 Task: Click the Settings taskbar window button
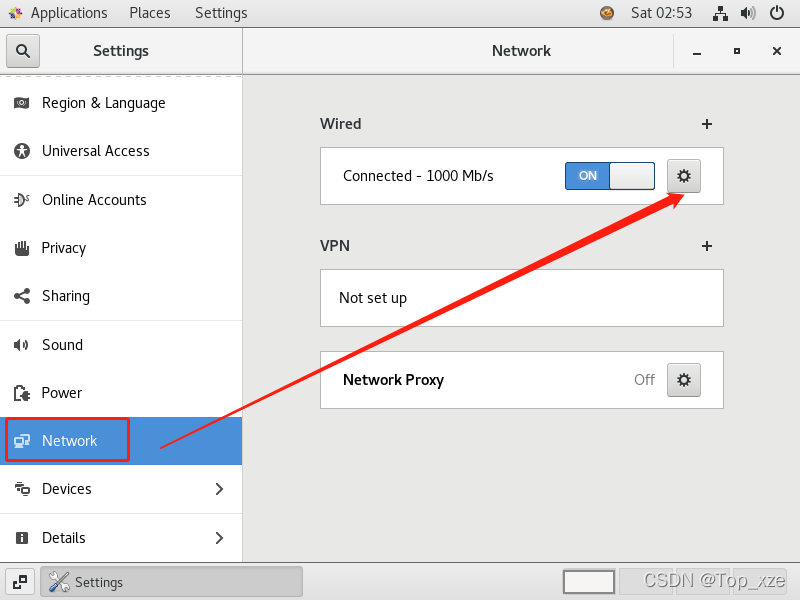pos(171,582)
